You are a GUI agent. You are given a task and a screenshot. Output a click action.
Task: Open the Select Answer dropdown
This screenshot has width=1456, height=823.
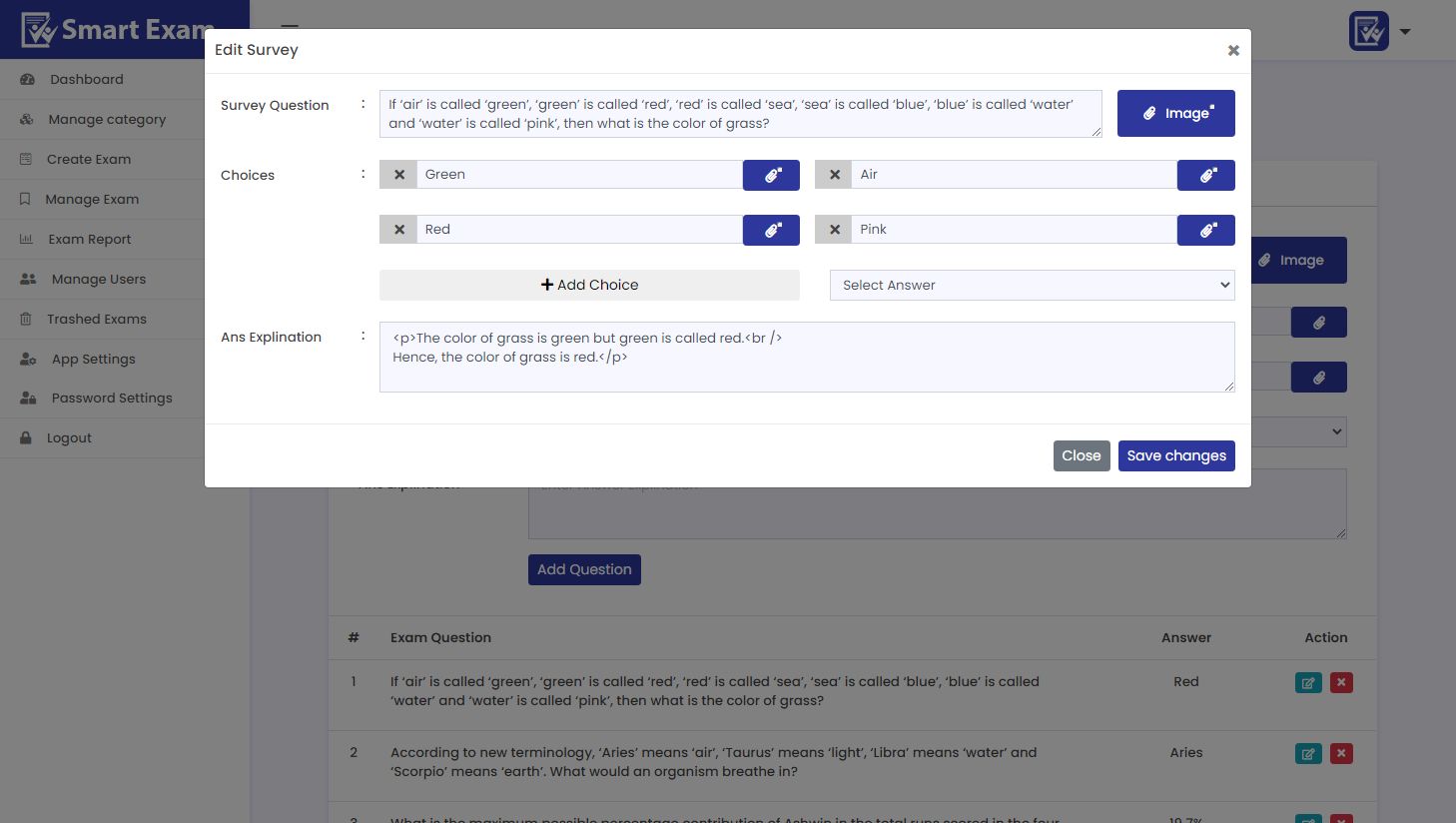(x=1032, y=285)
